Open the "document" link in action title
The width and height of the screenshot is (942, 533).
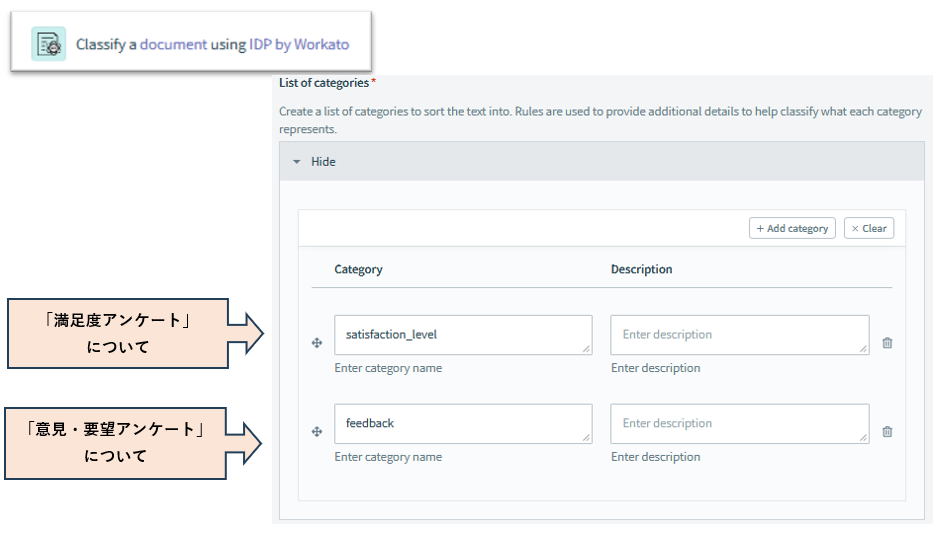173,45
